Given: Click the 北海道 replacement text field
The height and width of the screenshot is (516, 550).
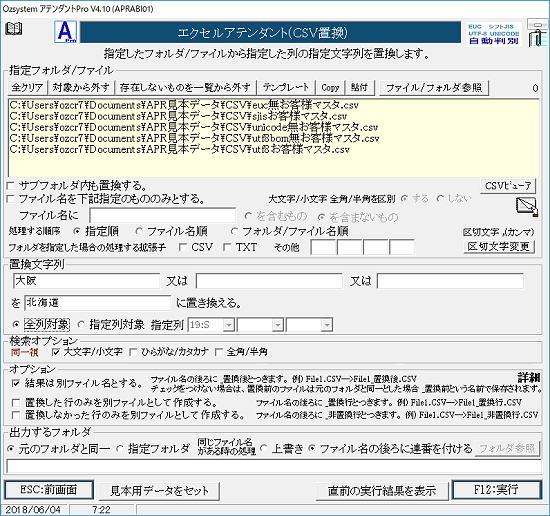Looking at the screenshot, I should click(x=98, y=303).
